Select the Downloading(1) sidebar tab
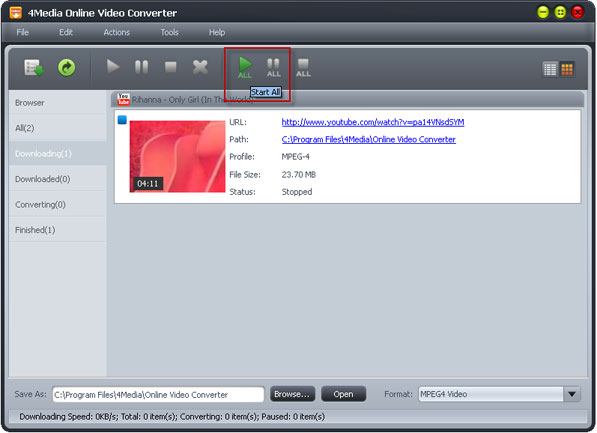The image size is (597, 433). point(57,153)
